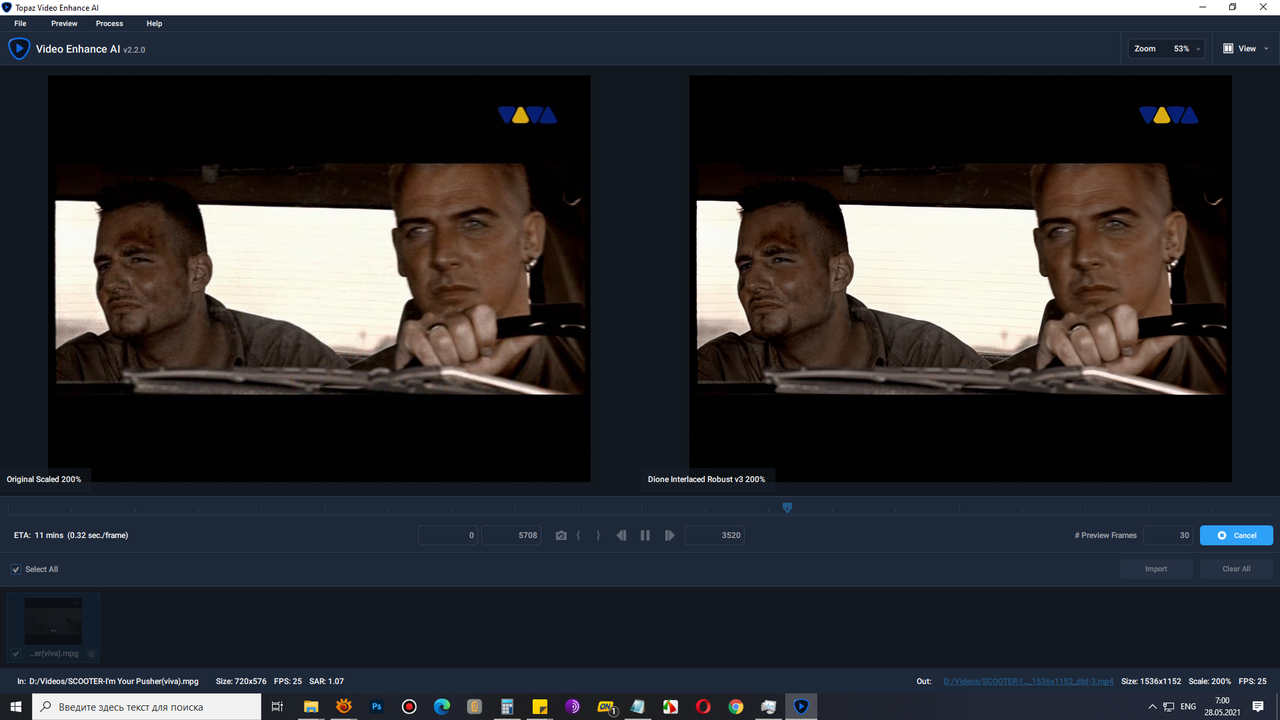This screenshot has height=720, width=1280.
Task: Open the Preview menu
Action: coord(64,23)
